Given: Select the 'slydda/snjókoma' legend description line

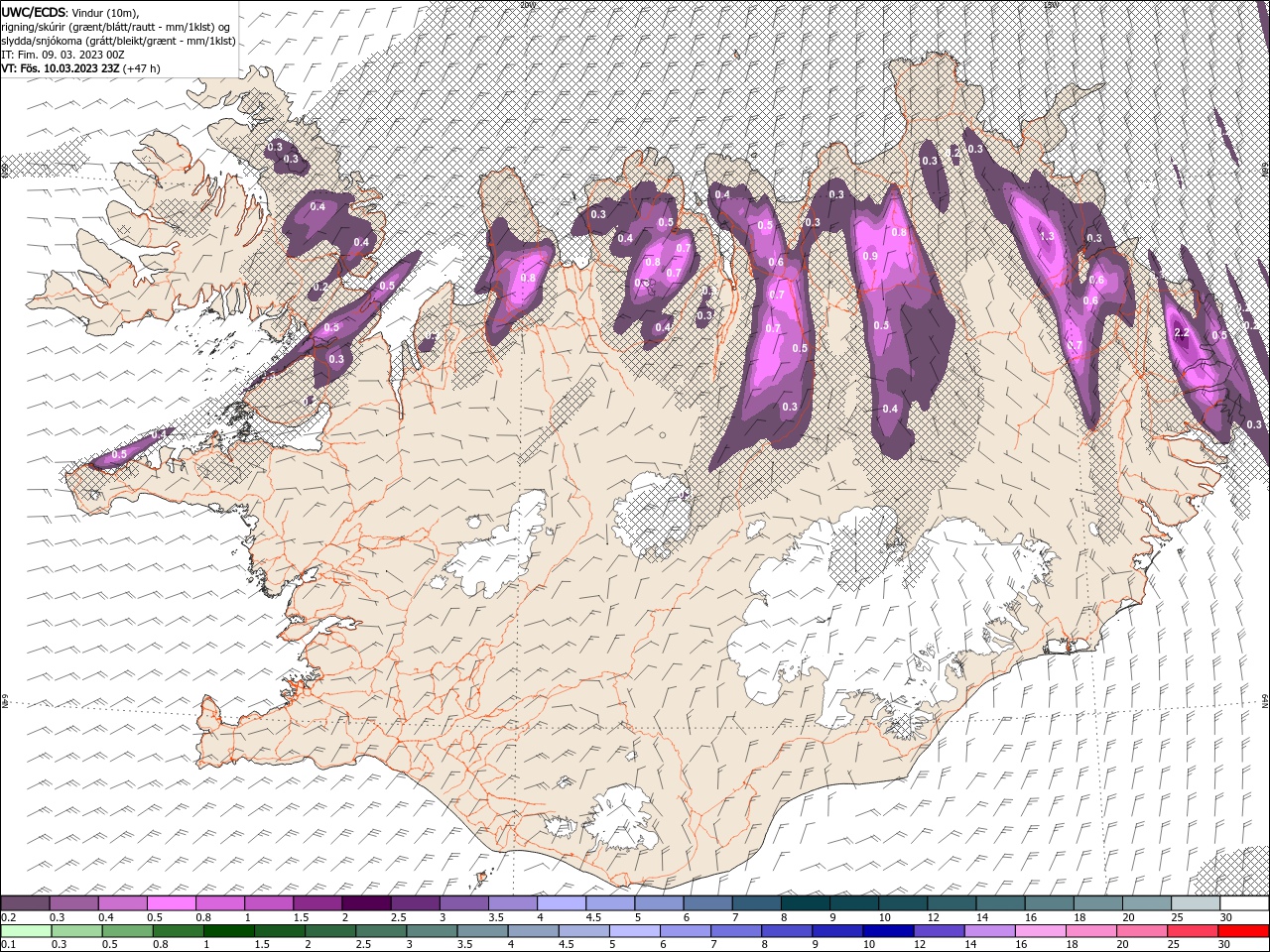Looking at the screenshot, I should coord(118,40).
